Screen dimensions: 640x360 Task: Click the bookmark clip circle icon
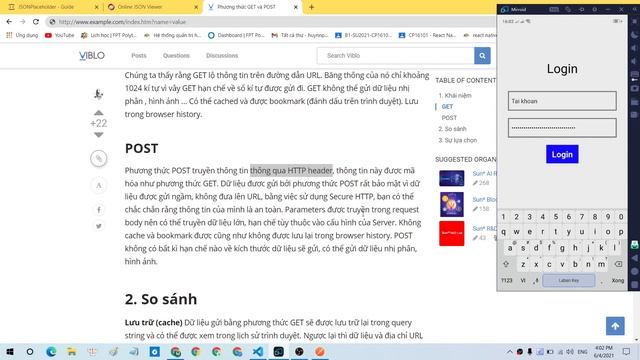tap(99, 158)
